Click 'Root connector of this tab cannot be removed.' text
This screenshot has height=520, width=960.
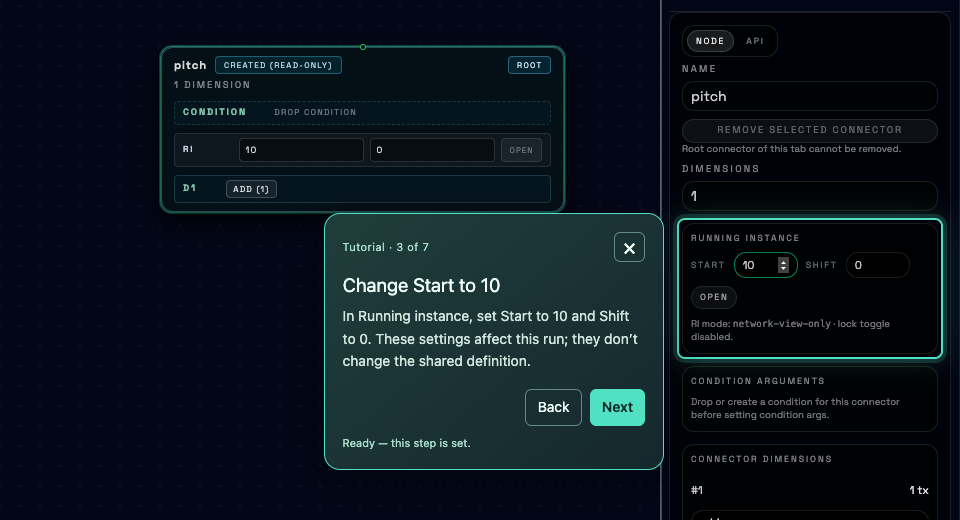click(x=791, y=149)
